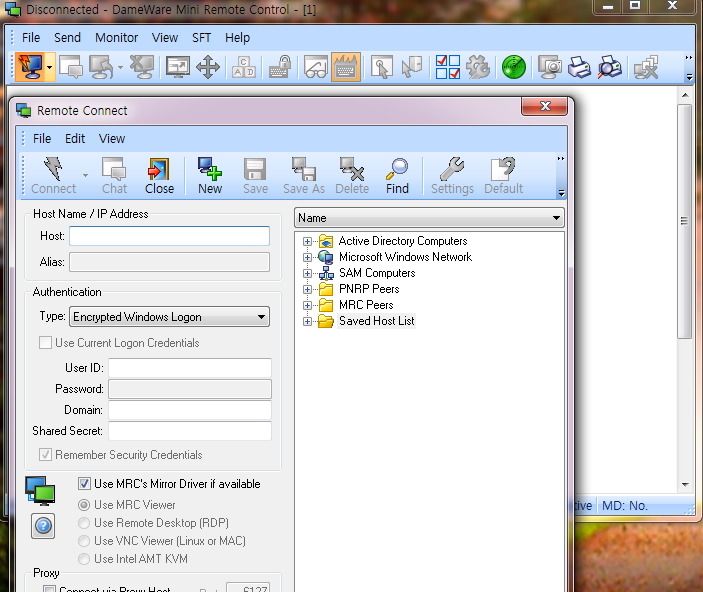Toggle the eyeglasses view-only icon

tap(316, 67)
